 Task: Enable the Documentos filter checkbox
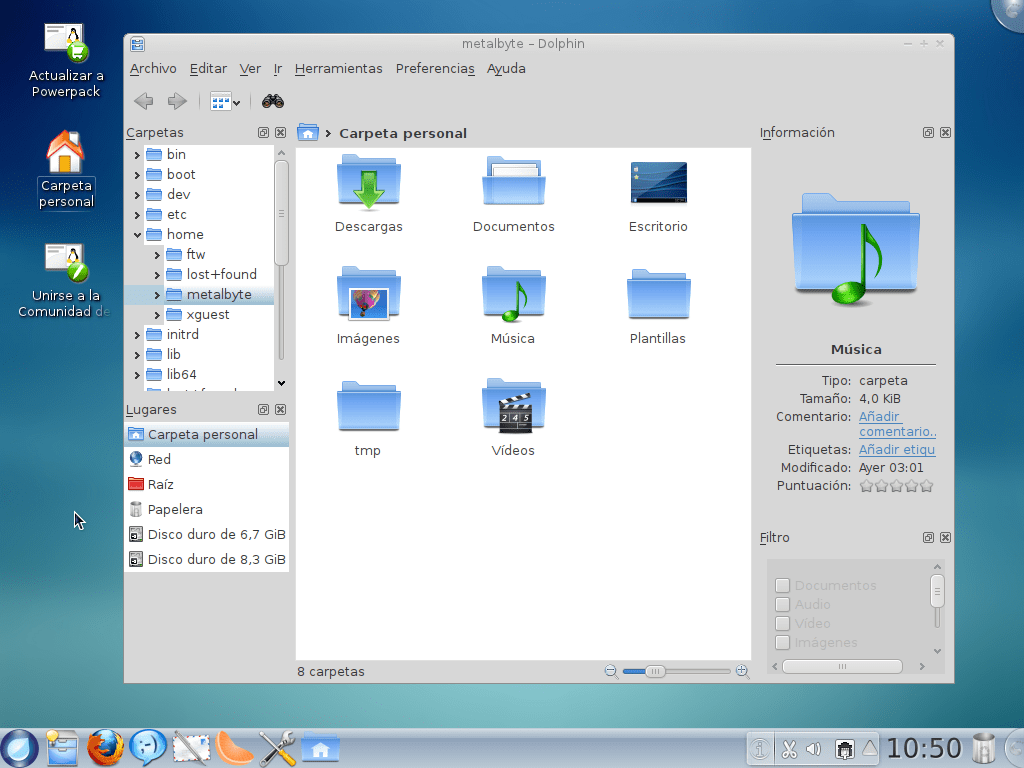[x=783, y=586]
